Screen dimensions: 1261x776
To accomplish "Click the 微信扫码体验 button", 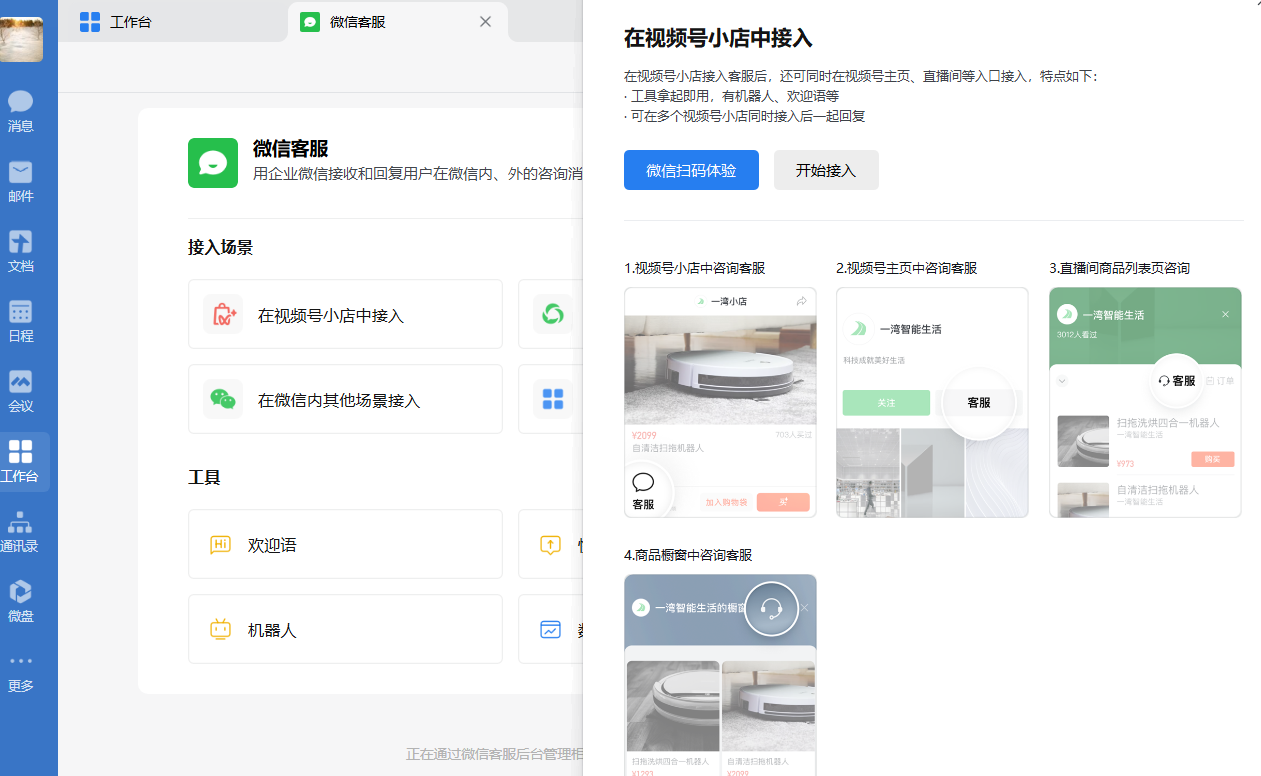I will (x=691, y=170).
